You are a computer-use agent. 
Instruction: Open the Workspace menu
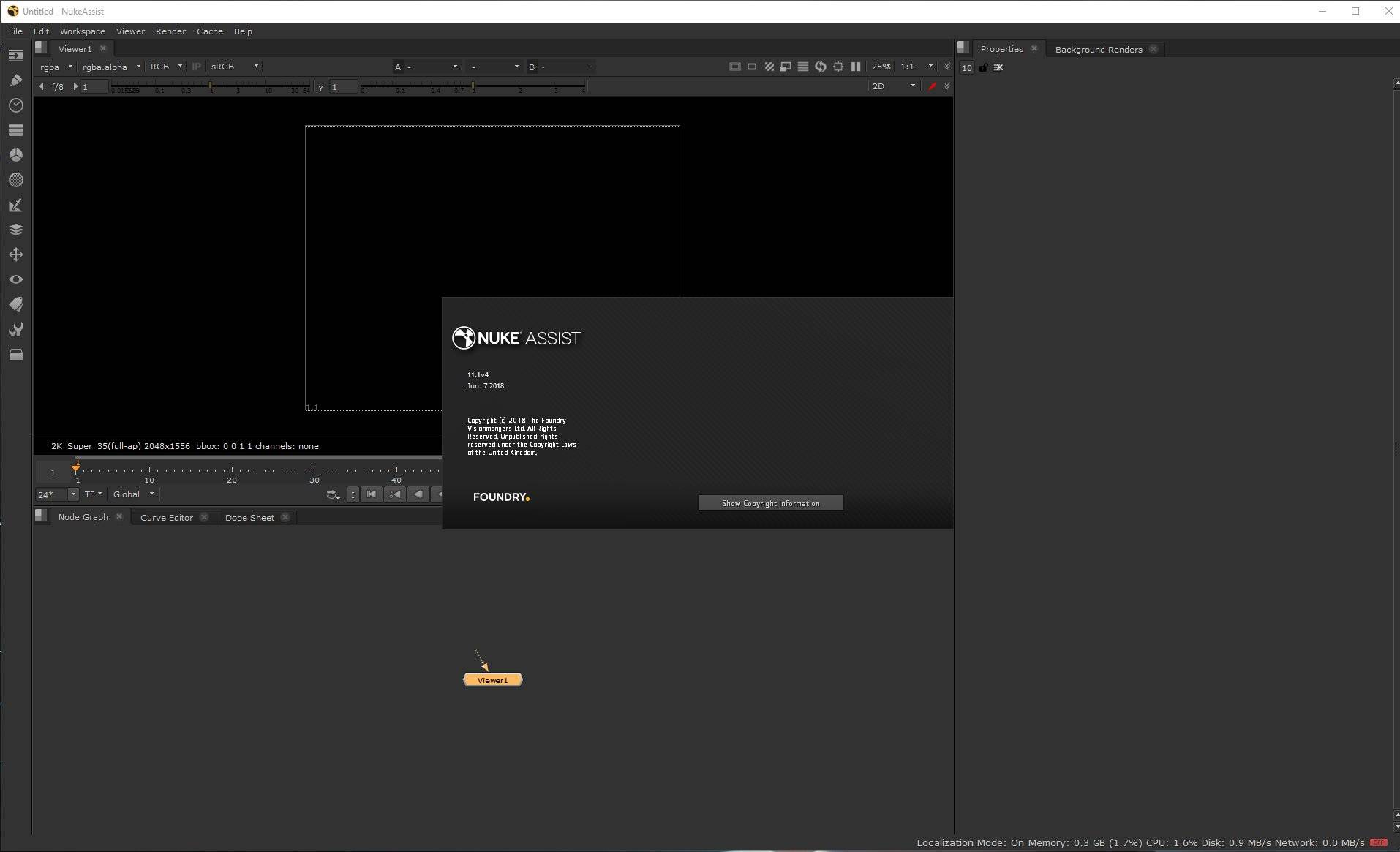coord(82,31)
